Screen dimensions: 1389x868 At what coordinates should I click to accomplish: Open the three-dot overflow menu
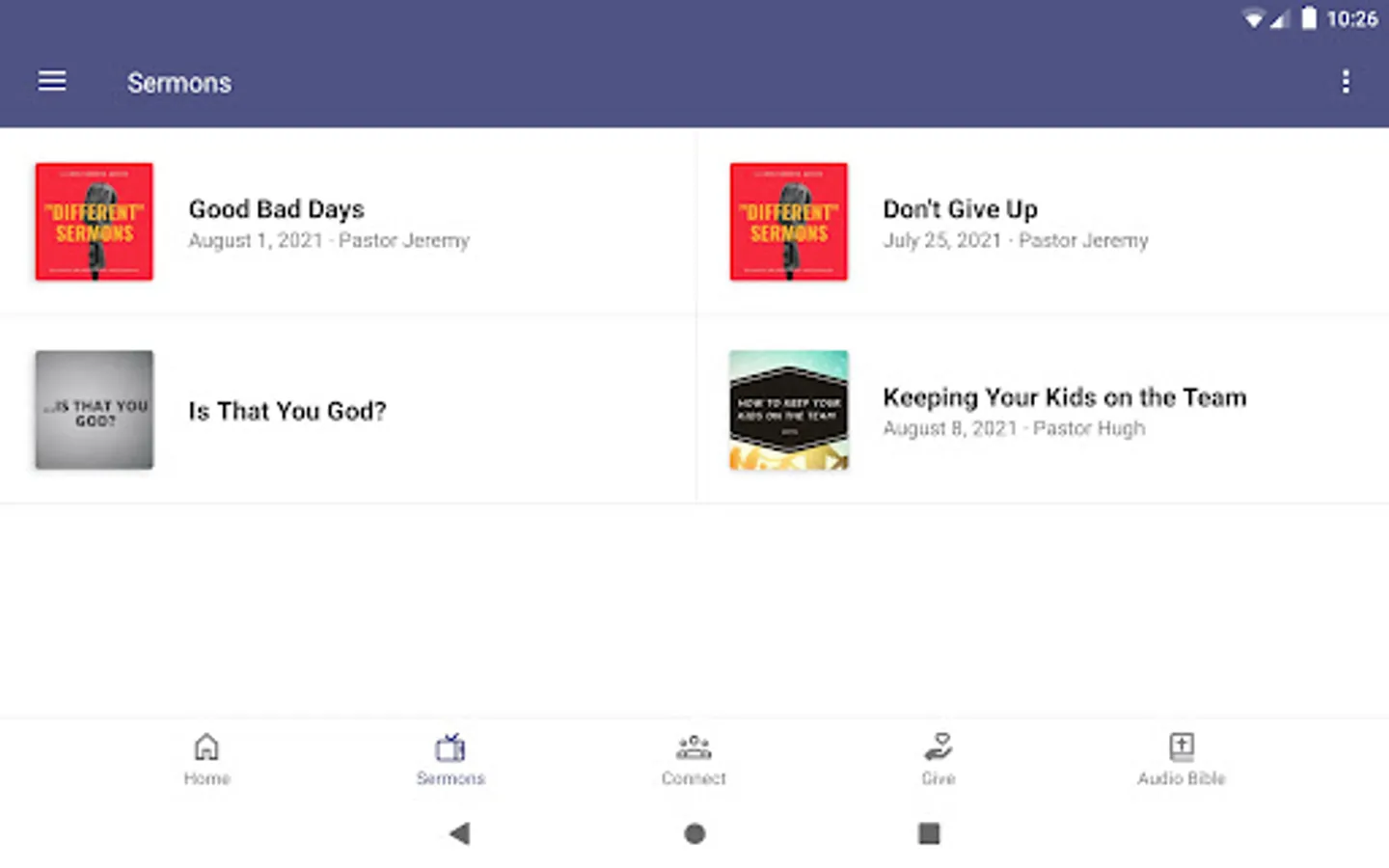click(1346, 82)
